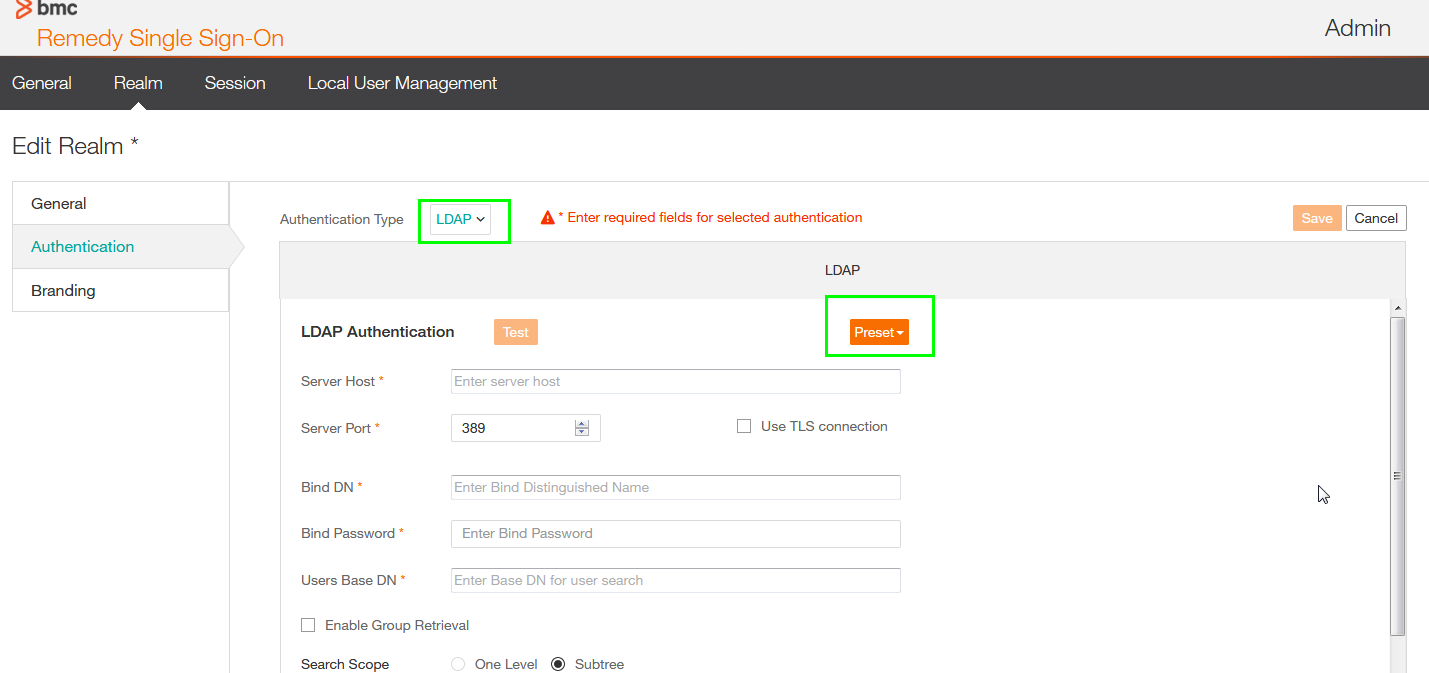Click the Bind Password input field
The image size is (1429, 673).
click(676, 533)
